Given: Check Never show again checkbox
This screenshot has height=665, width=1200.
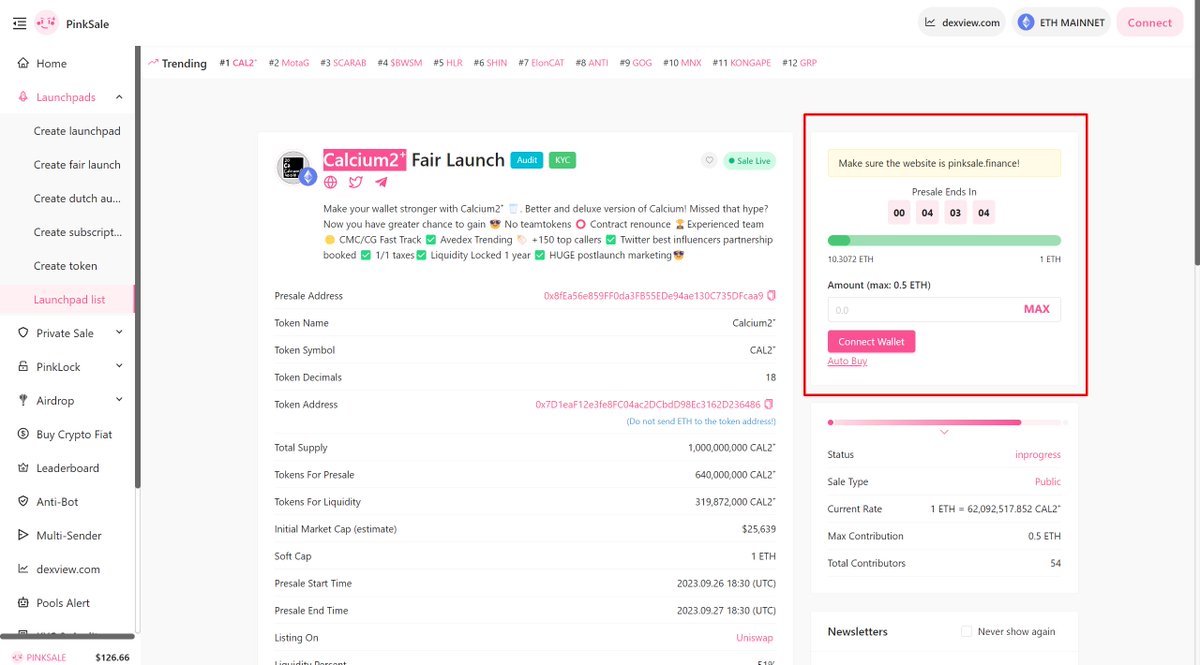Looking at the screenshot, I should 966,632.
